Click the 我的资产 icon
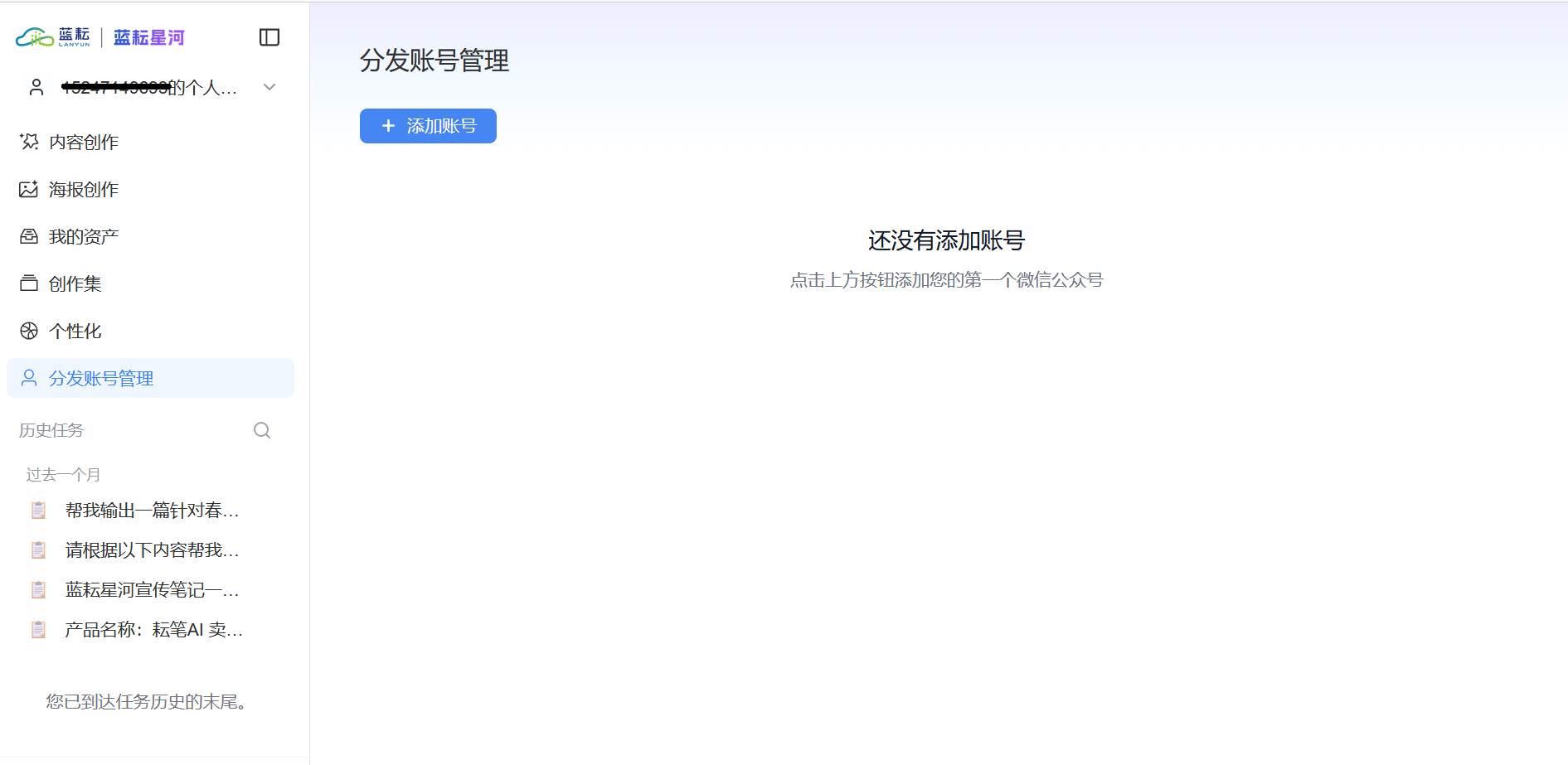Screen dimensions: 1568x765 [29, 236]
